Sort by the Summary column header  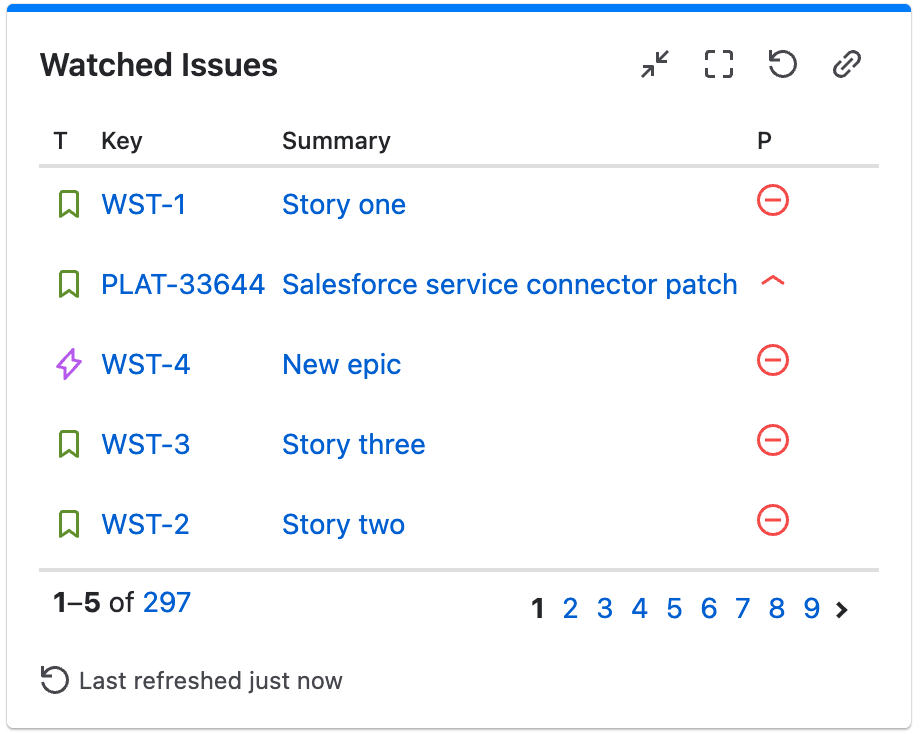click(x=336, y=141)
